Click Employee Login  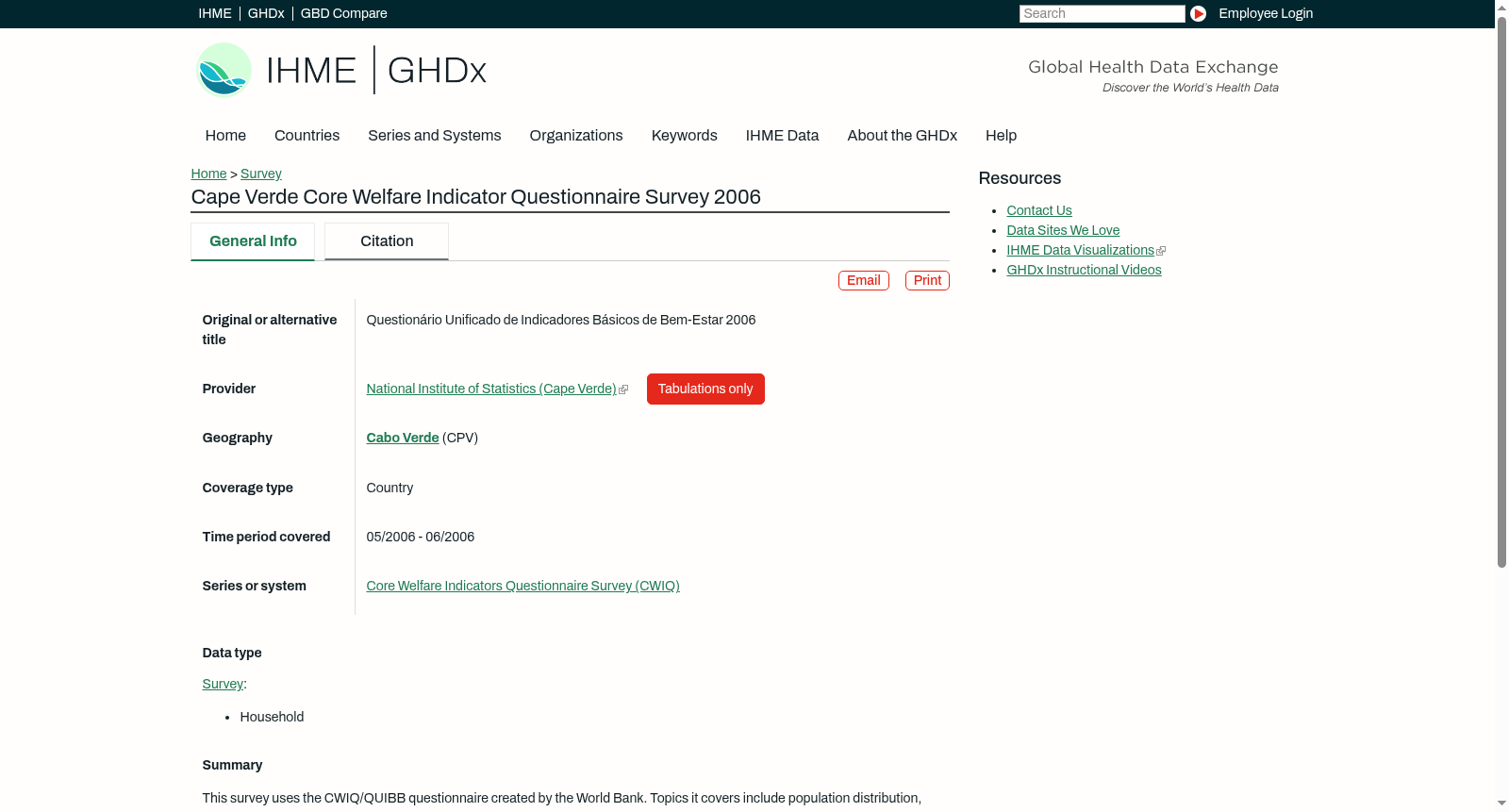pyautogui.click(x=1266, y=13)
